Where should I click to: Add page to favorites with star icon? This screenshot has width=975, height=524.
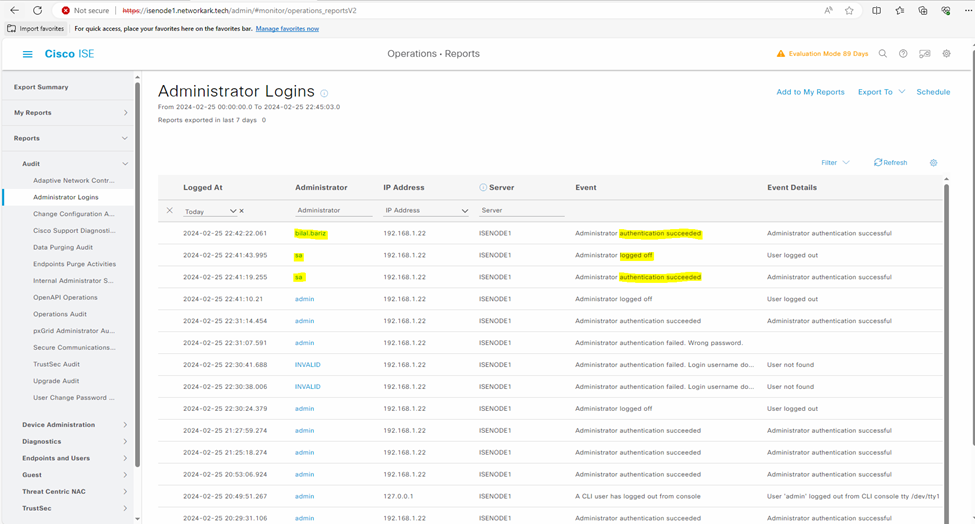pyautogui.click(x=849, y=10)
